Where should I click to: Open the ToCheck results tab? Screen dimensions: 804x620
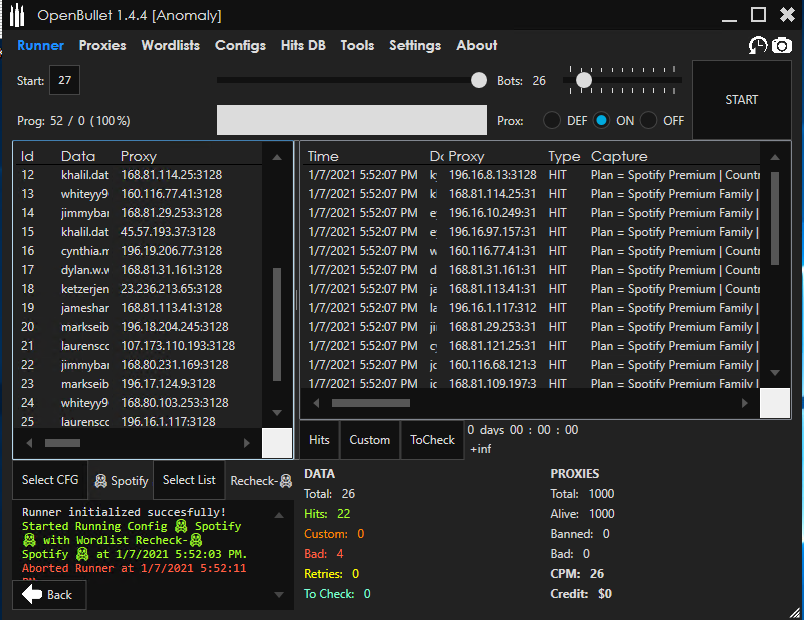[x=432, y=440]
